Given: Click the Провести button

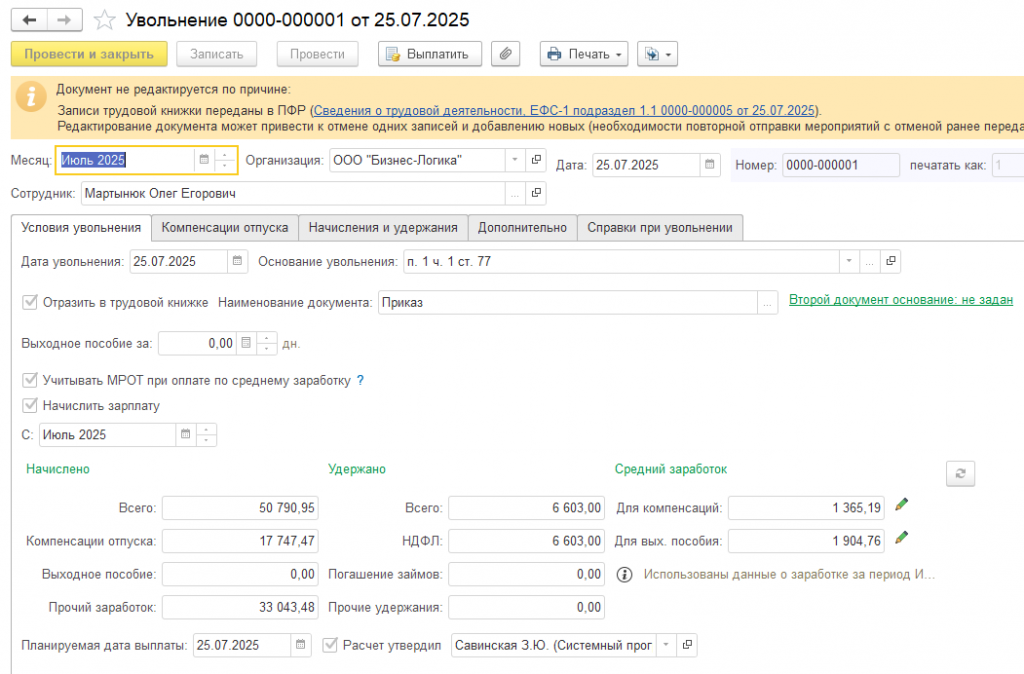Looking at the screenshot, I should (x=317, y=54).
